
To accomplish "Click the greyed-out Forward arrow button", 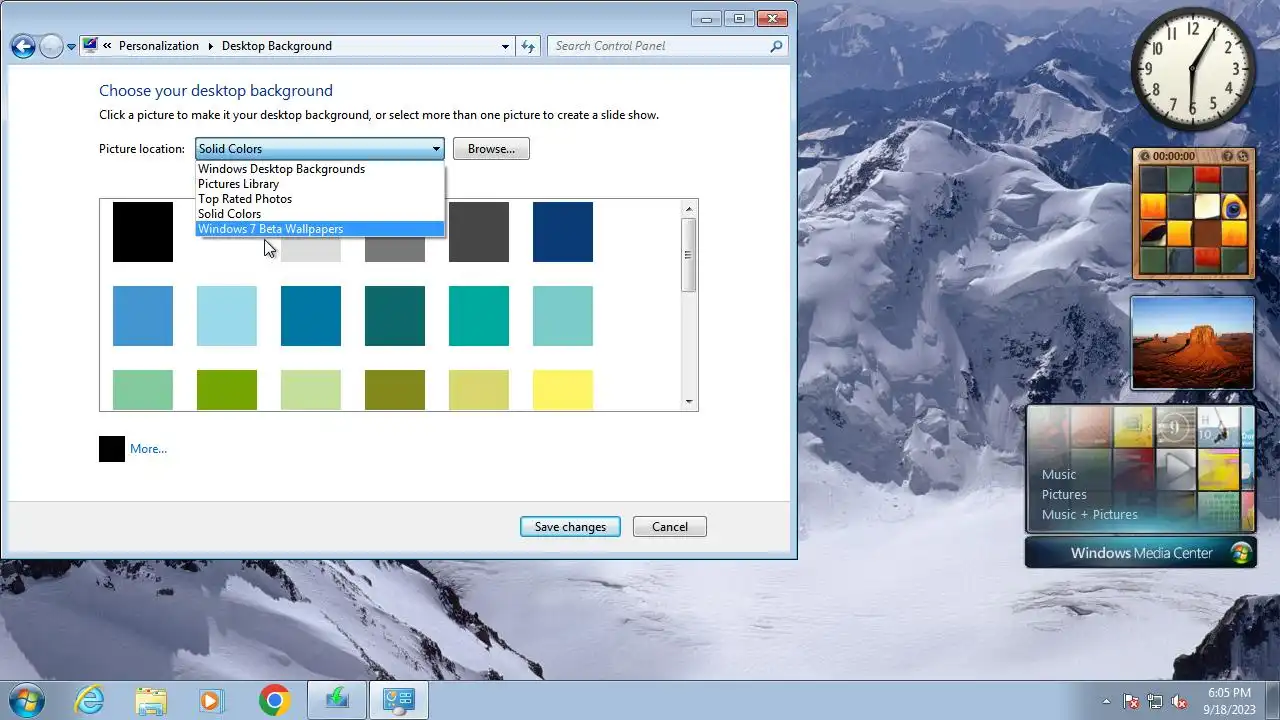I will tap(51, 46).
